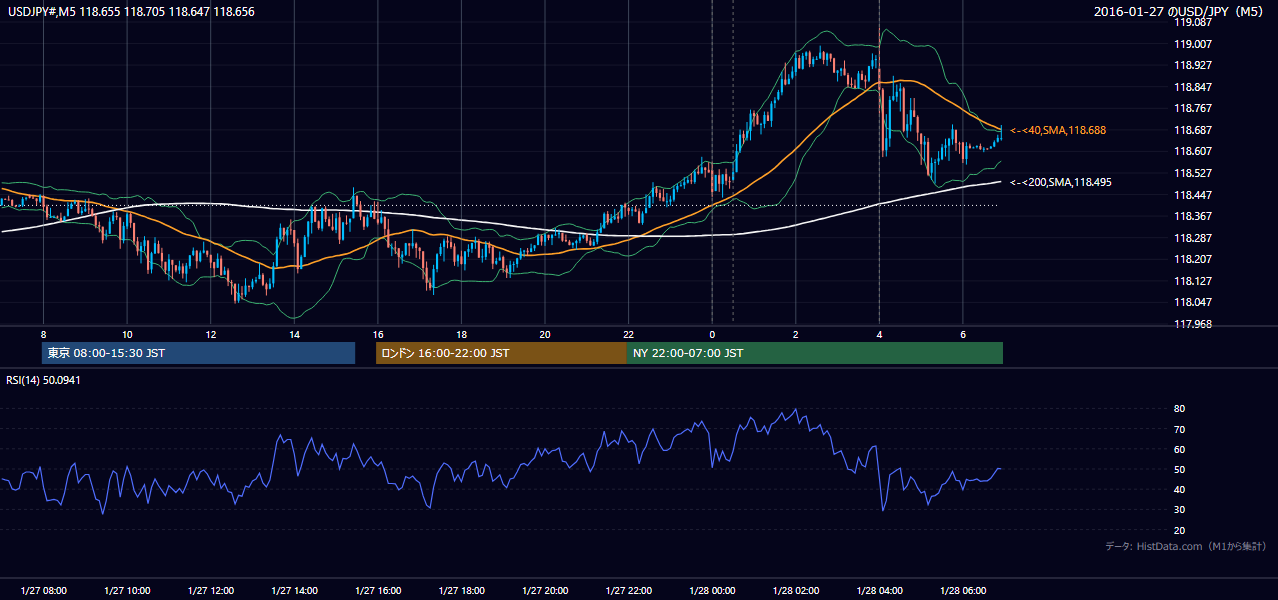Click the 'データ: HistData.com' data source credit
The width and height of the screenshot is (1278, 600).
1186,546
